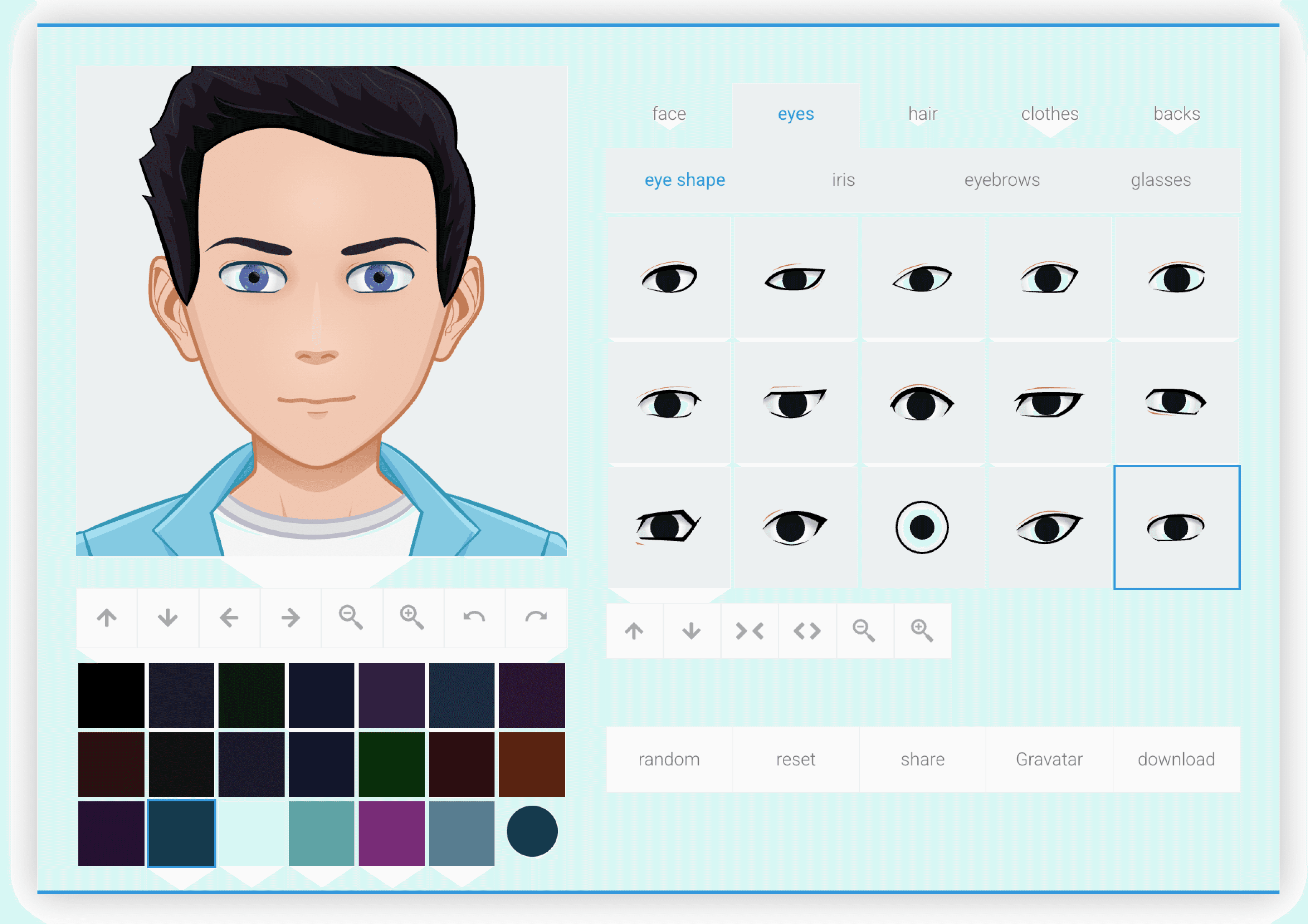
Task: Switch to the glasses sub-tab
Action: tap(1161, 180)
